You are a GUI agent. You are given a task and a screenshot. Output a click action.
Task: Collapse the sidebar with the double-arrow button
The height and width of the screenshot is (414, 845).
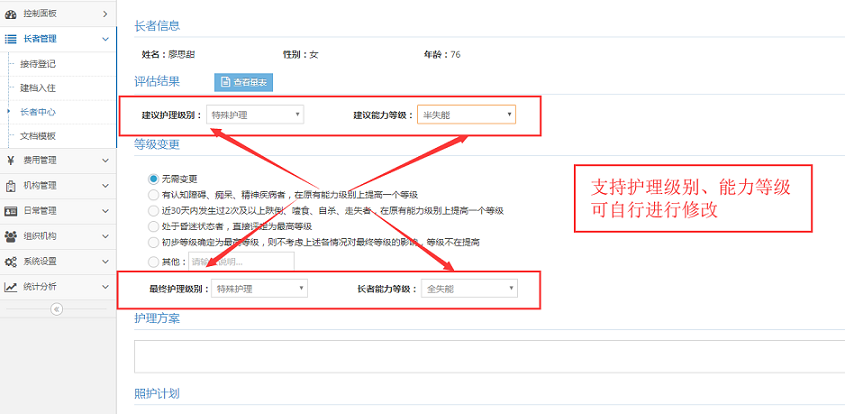[57, 309]
